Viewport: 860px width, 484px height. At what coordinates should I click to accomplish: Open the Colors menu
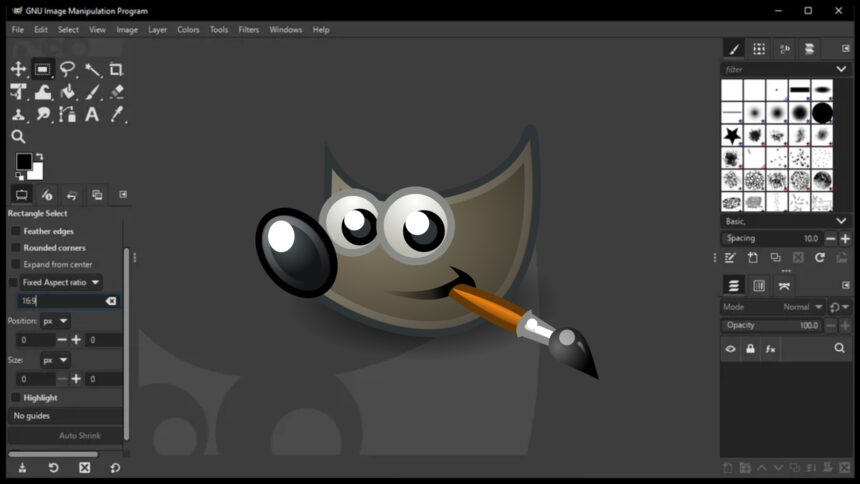click(188, 30)
